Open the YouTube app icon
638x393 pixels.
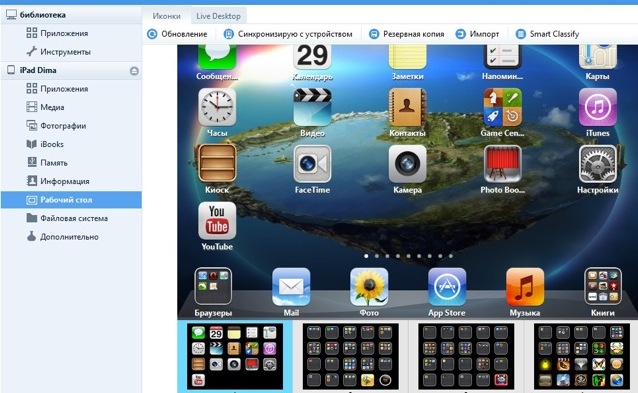[x=217, y=221]
